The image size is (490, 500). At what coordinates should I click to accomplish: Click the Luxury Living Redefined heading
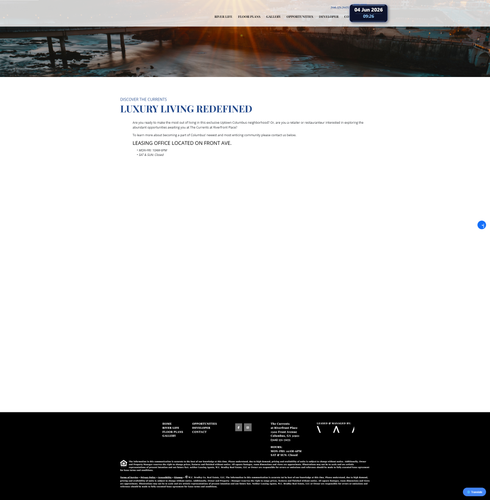[x=186, y=109]
